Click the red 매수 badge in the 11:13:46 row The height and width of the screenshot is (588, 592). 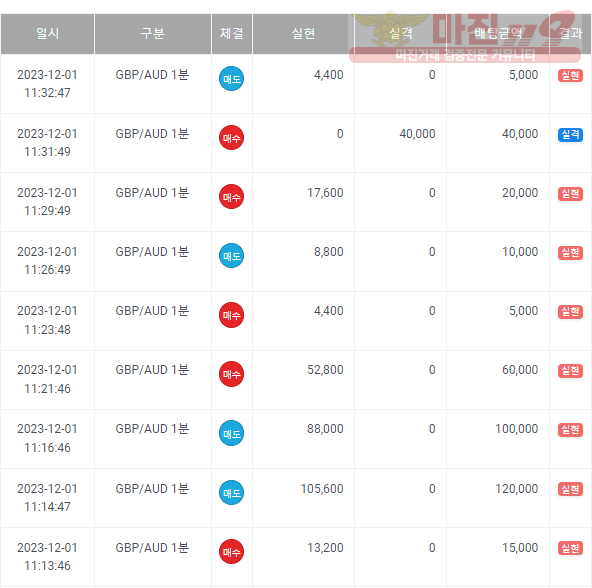(x=231, y=551)
